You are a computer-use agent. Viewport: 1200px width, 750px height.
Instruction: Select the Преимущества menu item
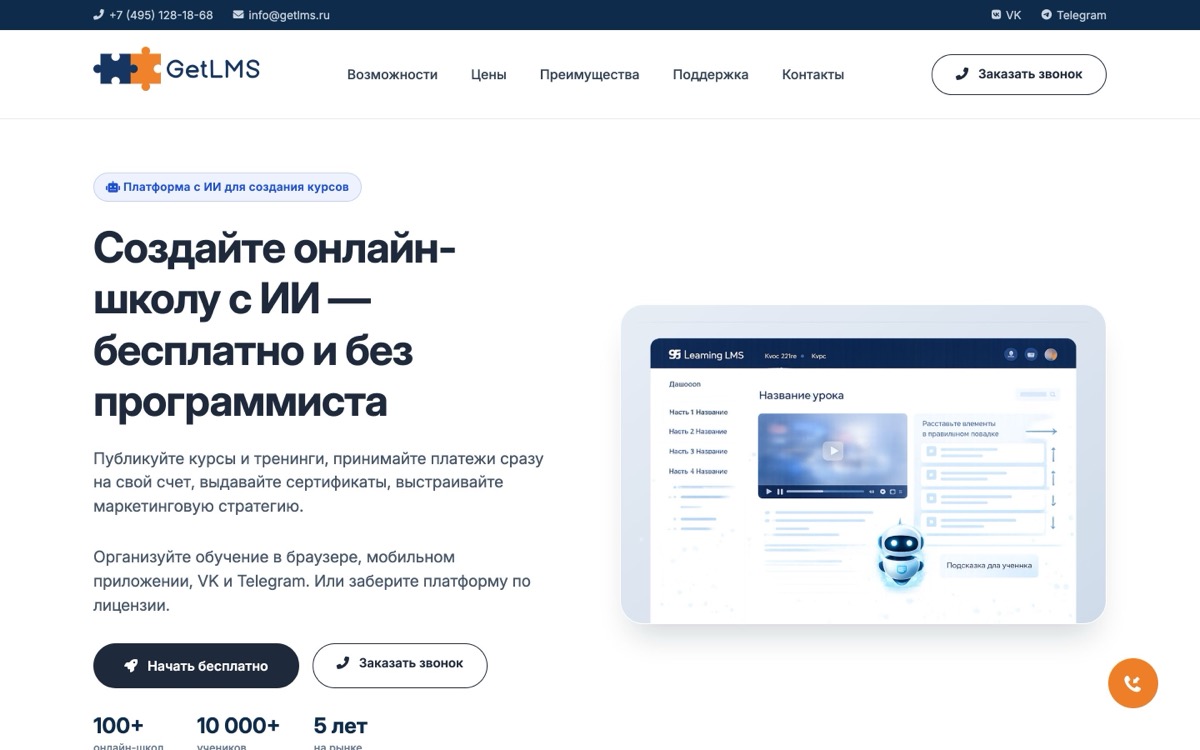tap(589, 74)
